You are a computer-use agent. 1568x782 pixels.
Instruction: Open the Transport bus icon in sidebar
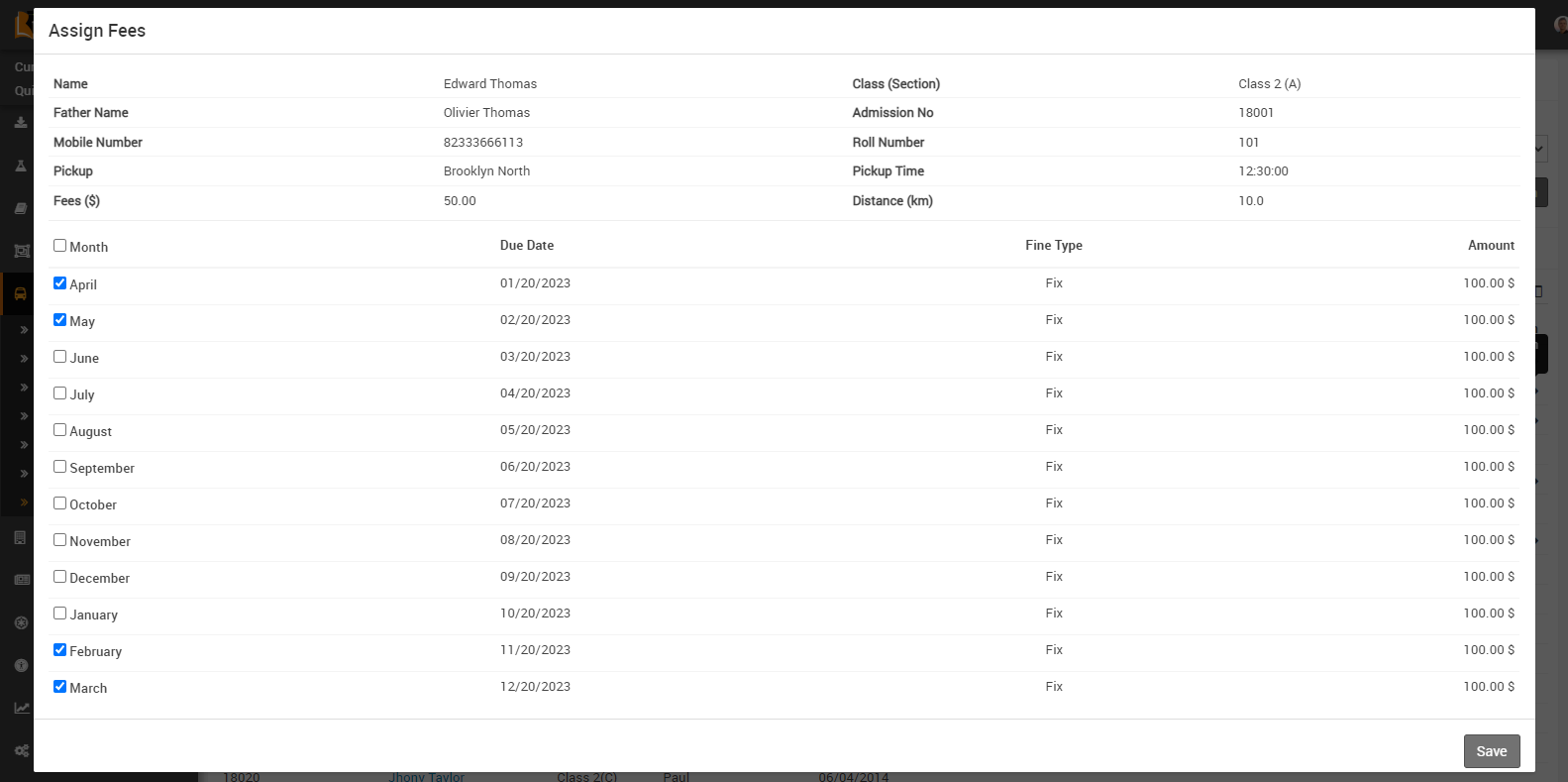pos(20,294)
